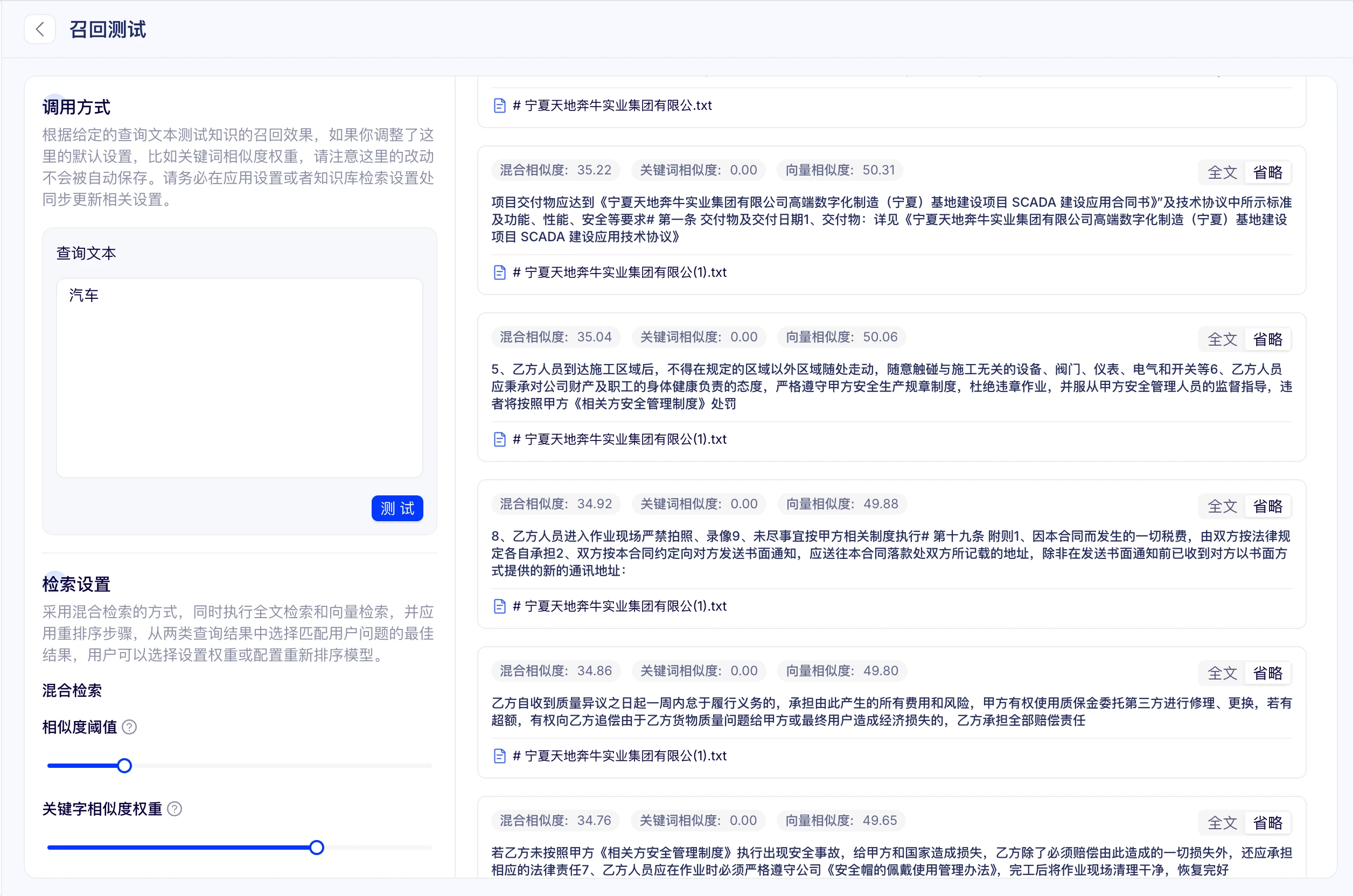Click result text starting 5、乙方人员到达施工区域后
The width and height of the screenshot is (1353, 896).
point(892,386)
